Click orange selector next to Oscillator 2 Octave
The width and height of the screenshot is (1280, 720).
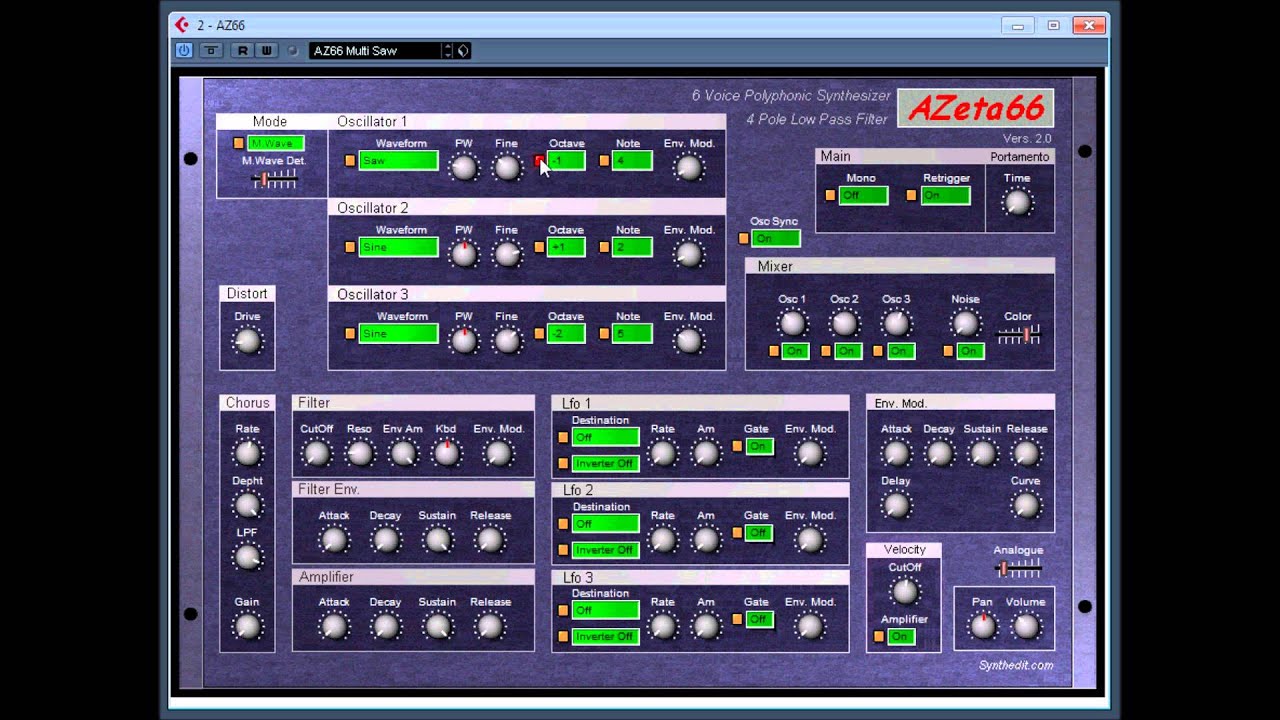pyautogui.click(x=540, y=247)
